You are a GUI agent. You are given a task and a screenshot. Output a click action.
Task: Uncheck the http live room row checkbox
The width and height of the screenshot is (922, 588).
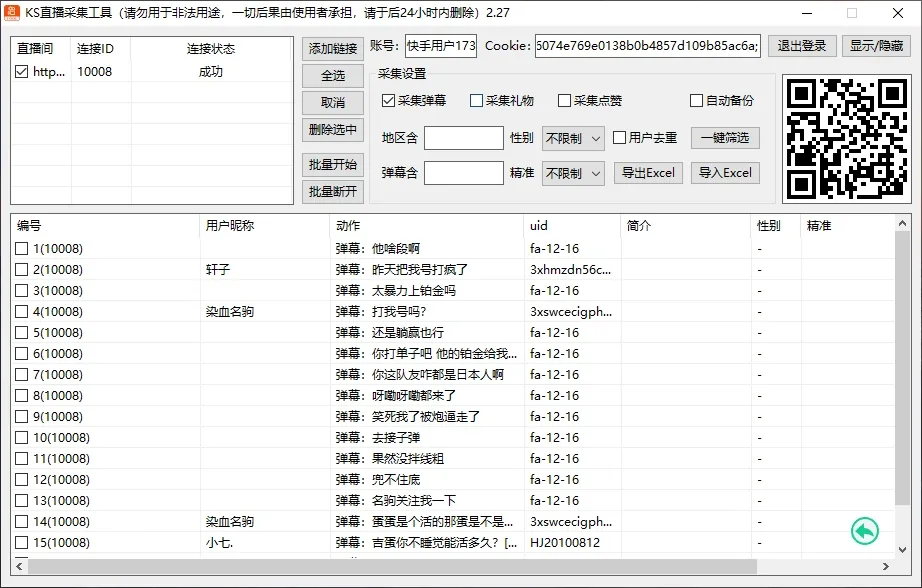22,72
